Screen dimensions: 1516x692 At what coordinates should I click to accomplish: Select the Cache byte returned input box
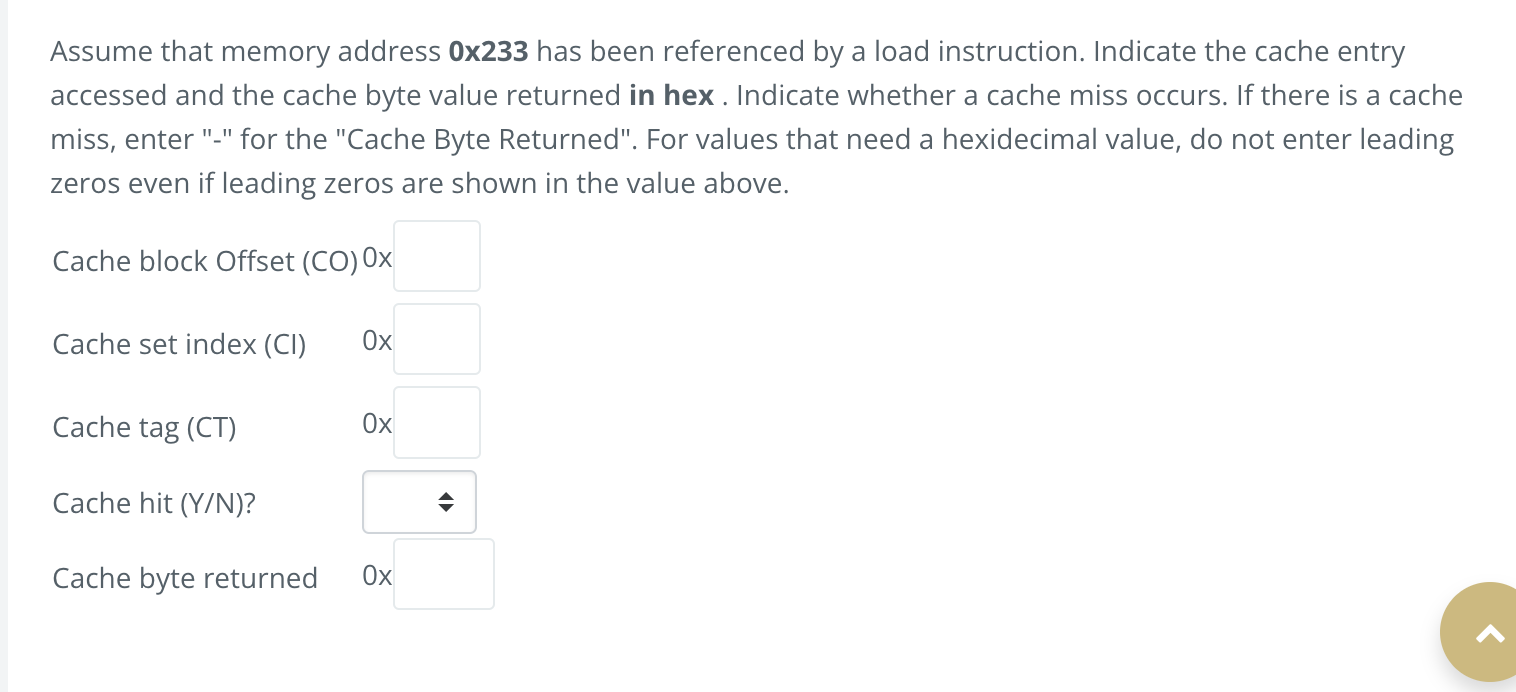443,574
